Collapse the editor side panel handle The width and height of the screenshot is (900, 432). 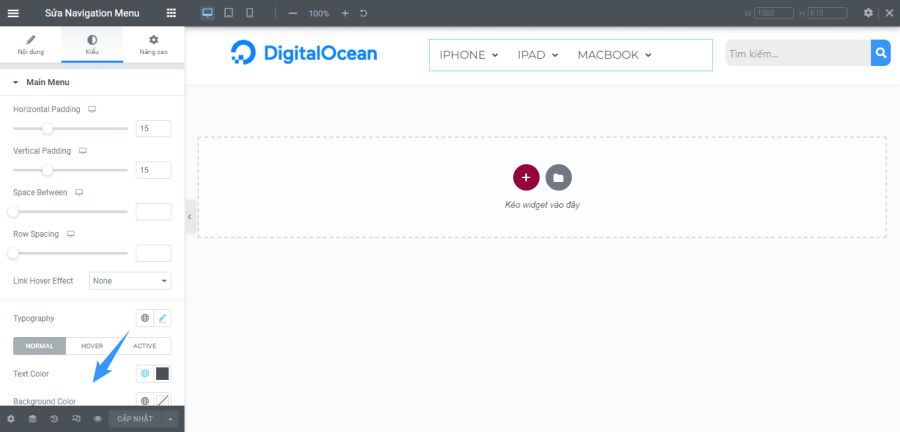pyautogui.click(x=189, y=217)
